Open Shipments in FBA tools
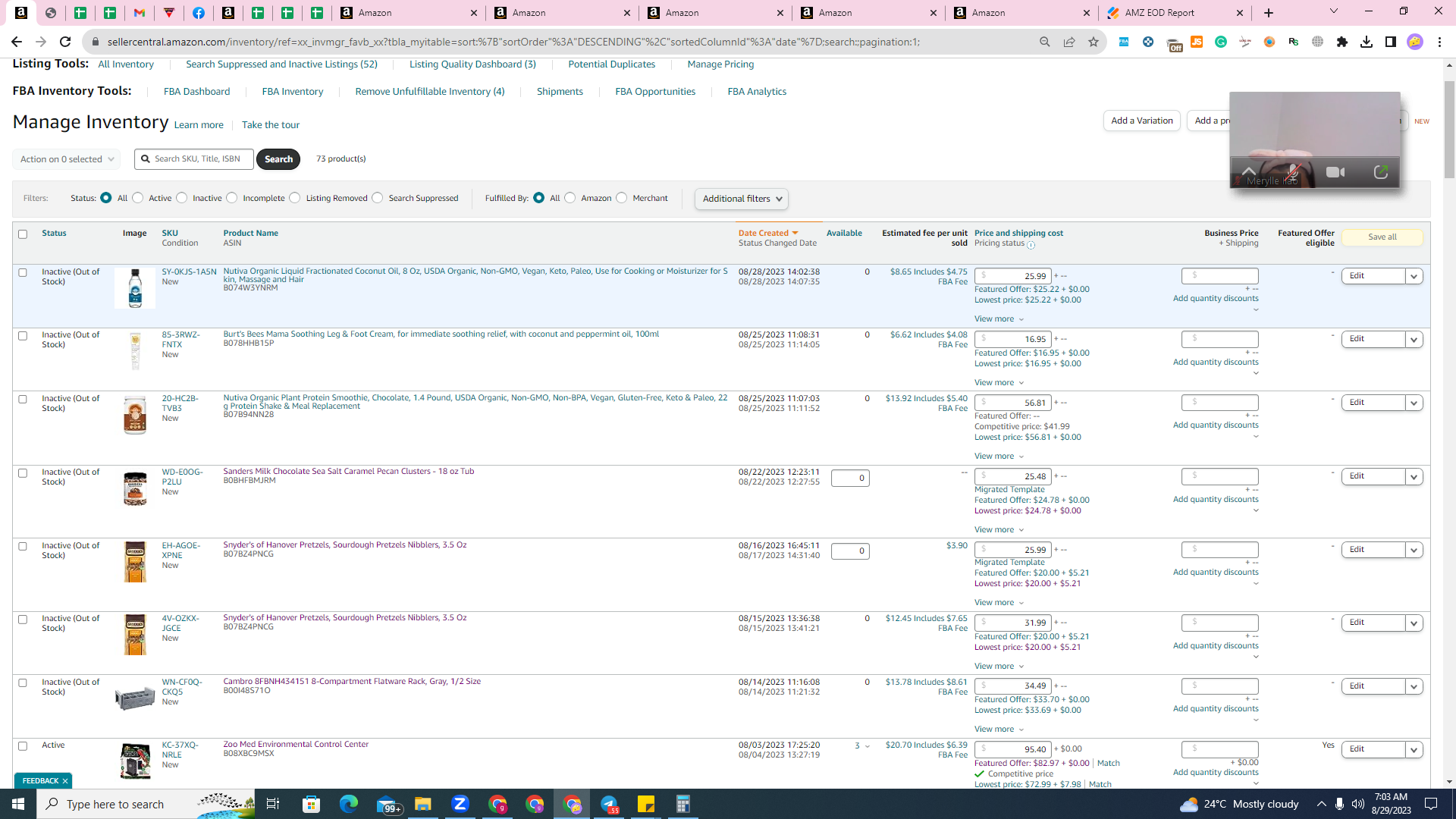The image size is (1456, 819). [x=560, y=92]
